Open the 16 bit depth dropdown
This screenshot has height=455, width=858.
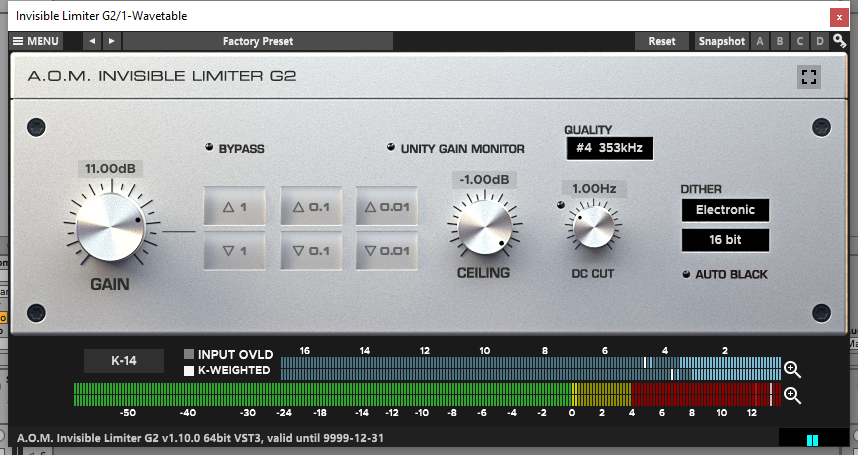(x=725, y=240)
